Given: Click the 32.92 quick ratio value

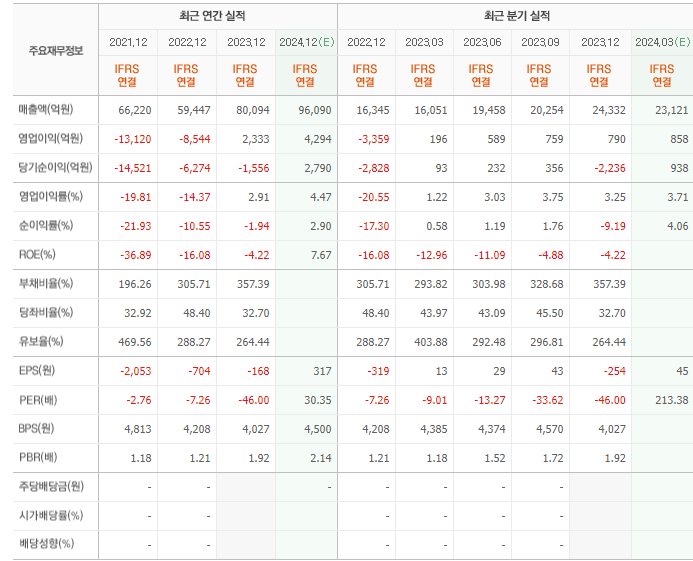Looking at the screenshot, I should [138, 313].
